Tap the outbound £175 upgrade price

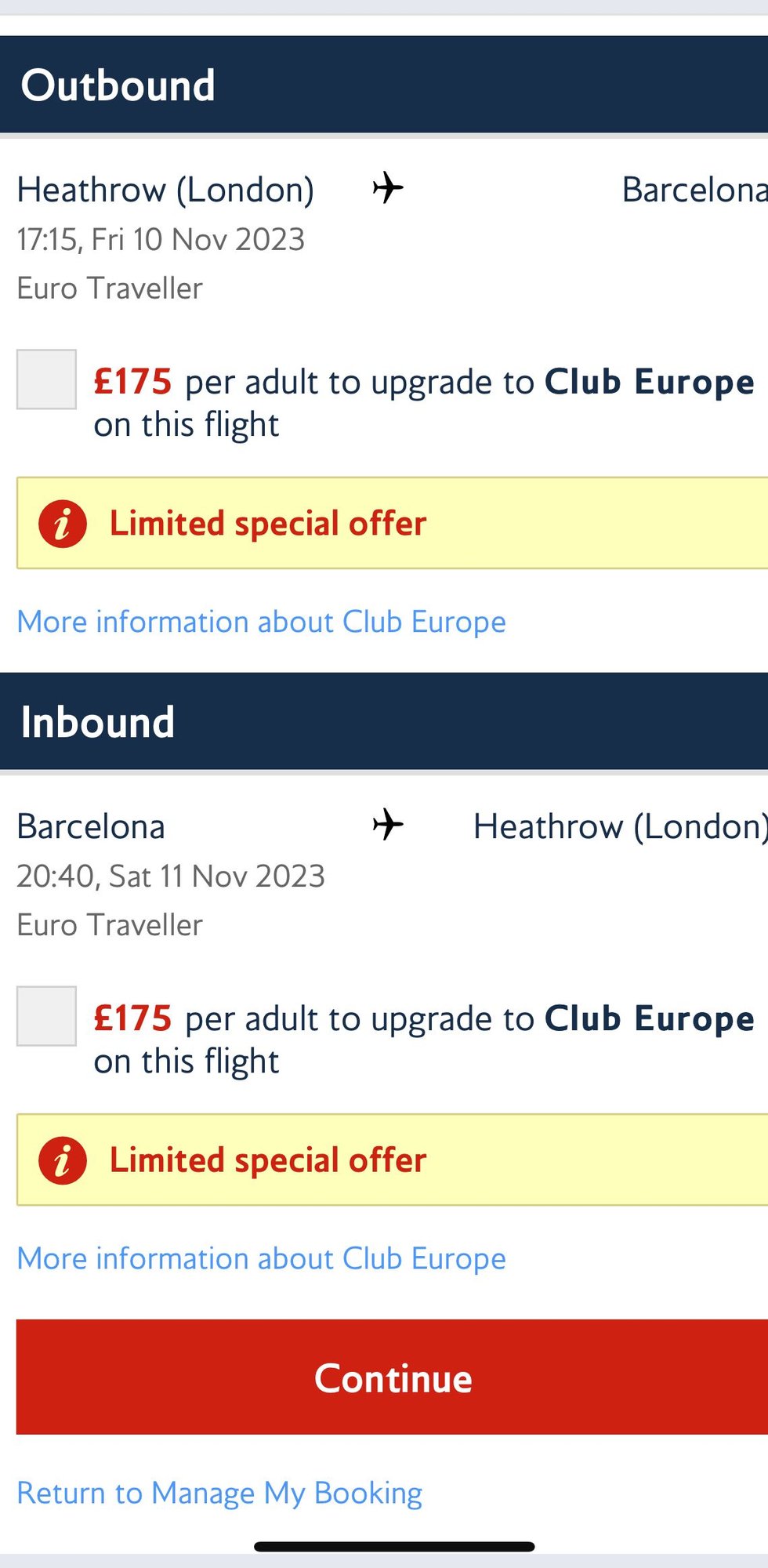click(x=132, y=382)
